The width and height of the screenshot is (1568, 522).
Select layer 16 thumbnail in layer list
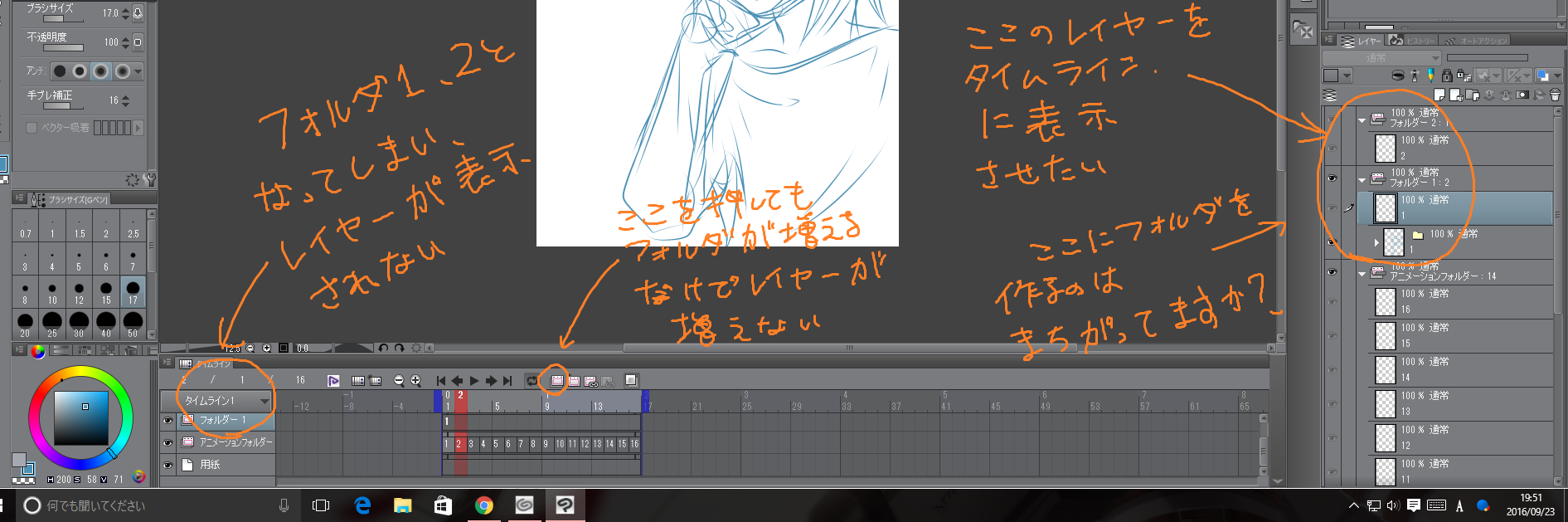click(1386, 302)
